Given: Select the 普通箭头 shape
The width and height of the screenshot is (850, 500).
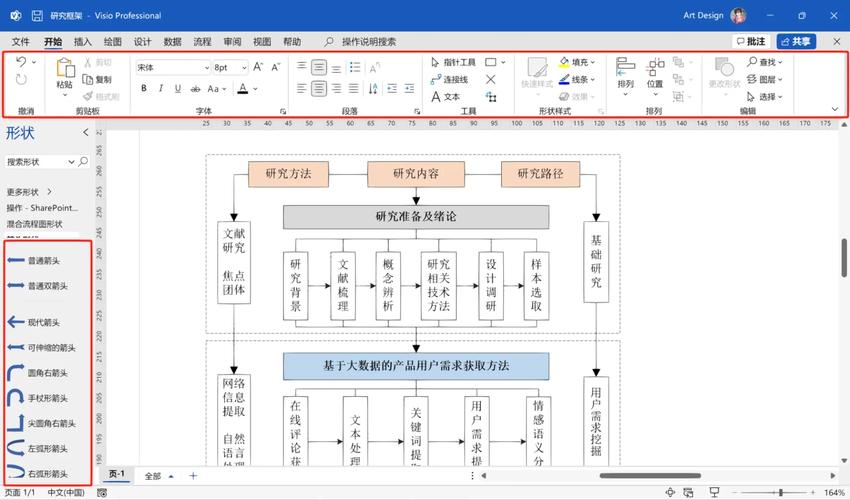Looking at the screenshot, I should (34, 260).
